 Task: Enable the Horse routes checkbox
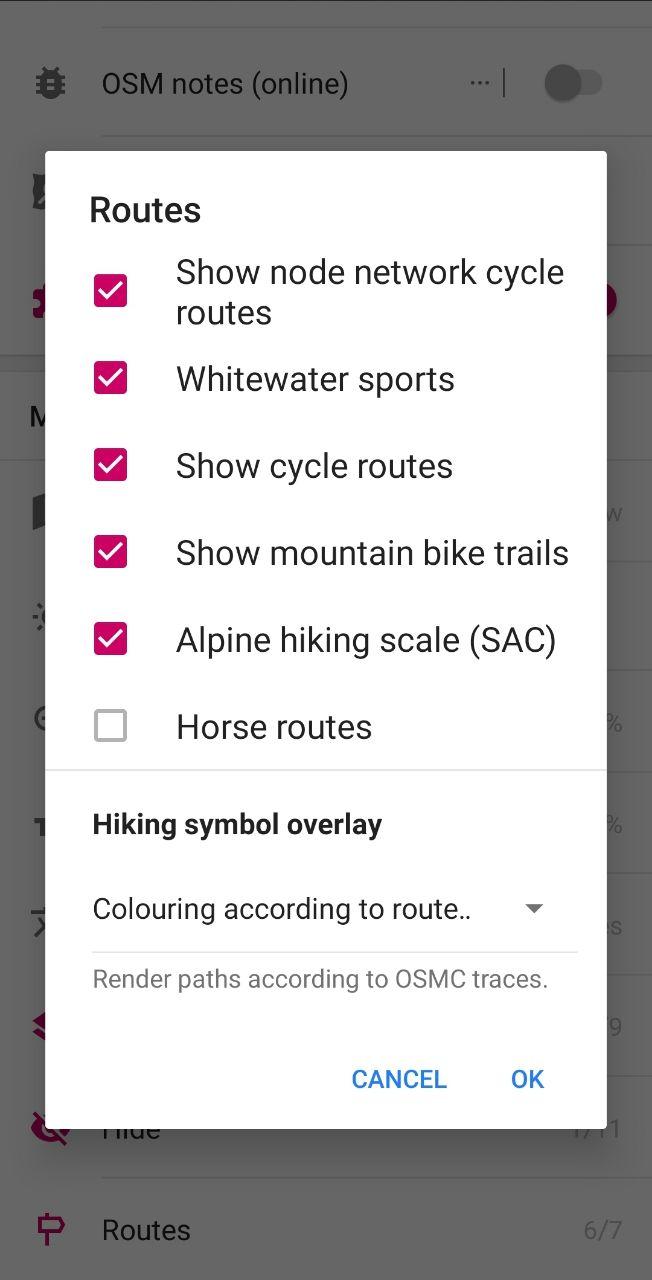point(110,726)
